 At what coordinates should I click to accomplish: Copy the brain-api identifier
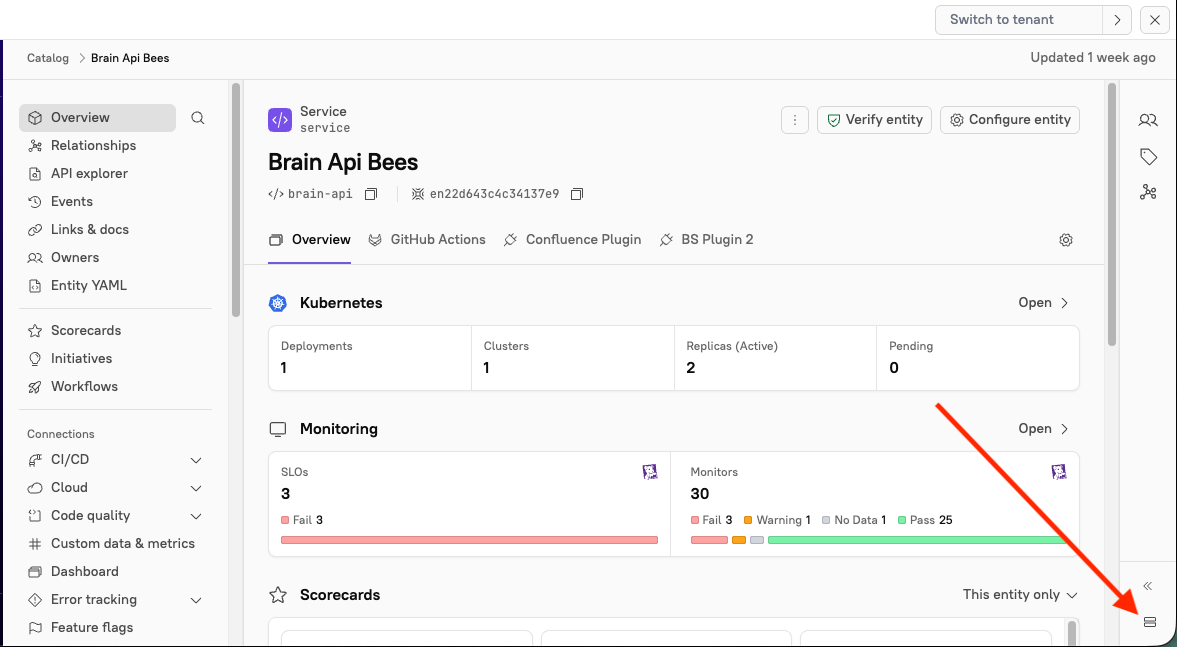pyautogui.click(x=371, y=194)
